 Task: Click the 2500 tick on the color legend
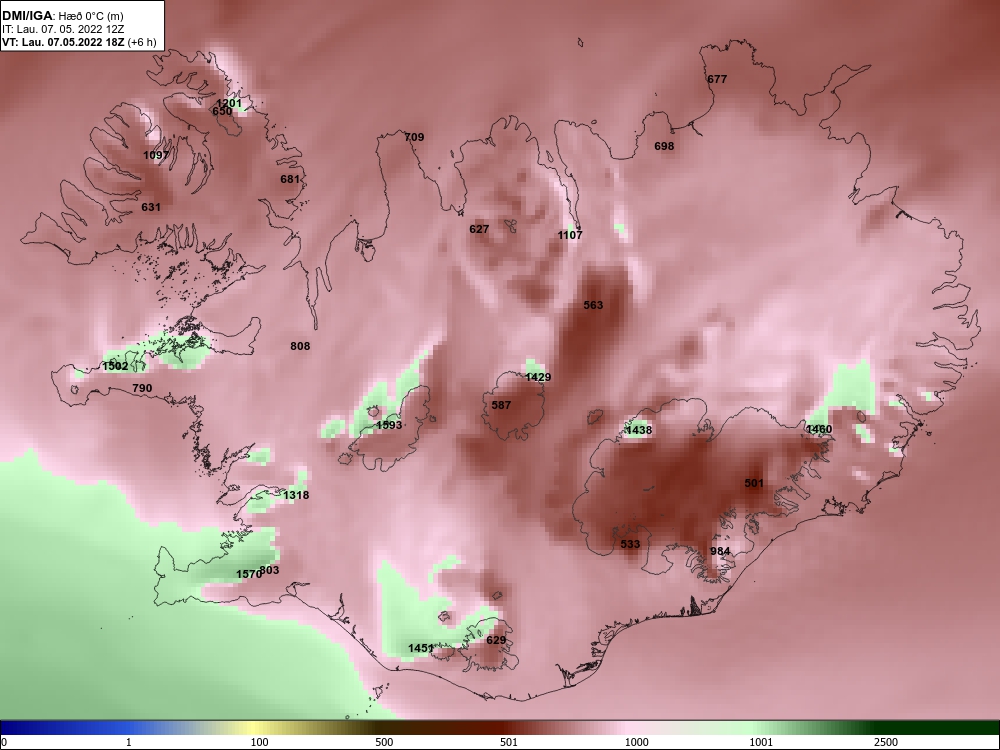[x=886, y=742]
